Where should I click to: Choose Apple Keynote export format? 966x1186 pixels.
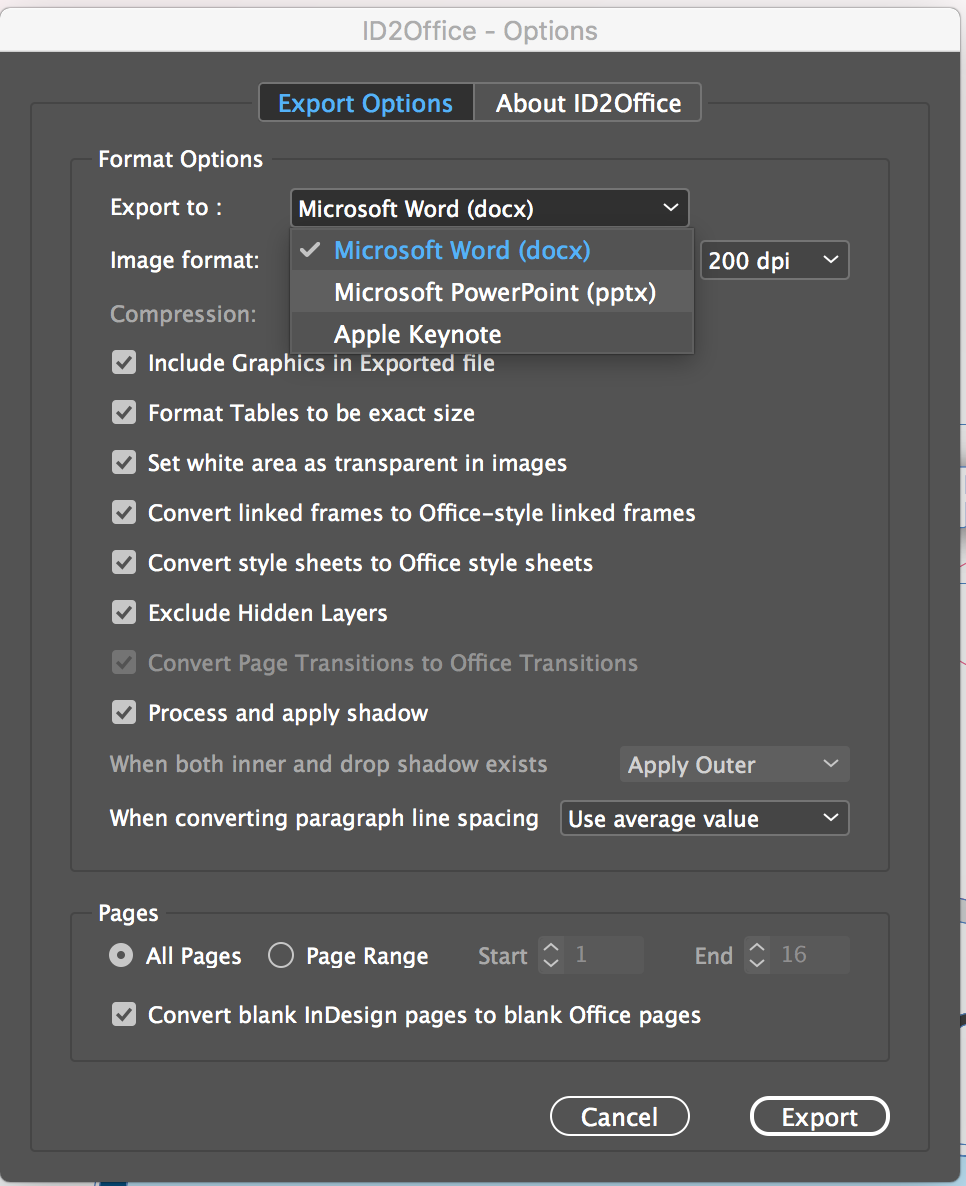tap(417, 335)
